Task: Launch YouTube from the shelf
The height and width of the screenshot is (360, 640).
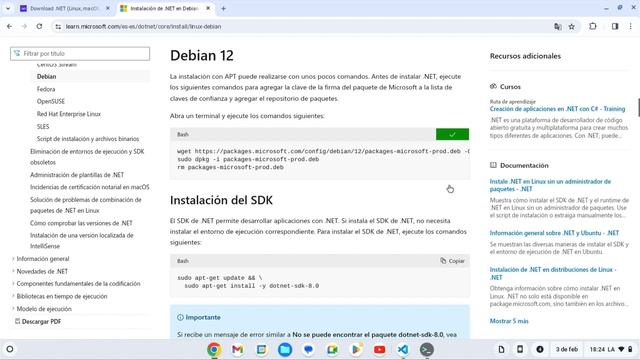Action: pyautogui.click(x=380, y=349)
